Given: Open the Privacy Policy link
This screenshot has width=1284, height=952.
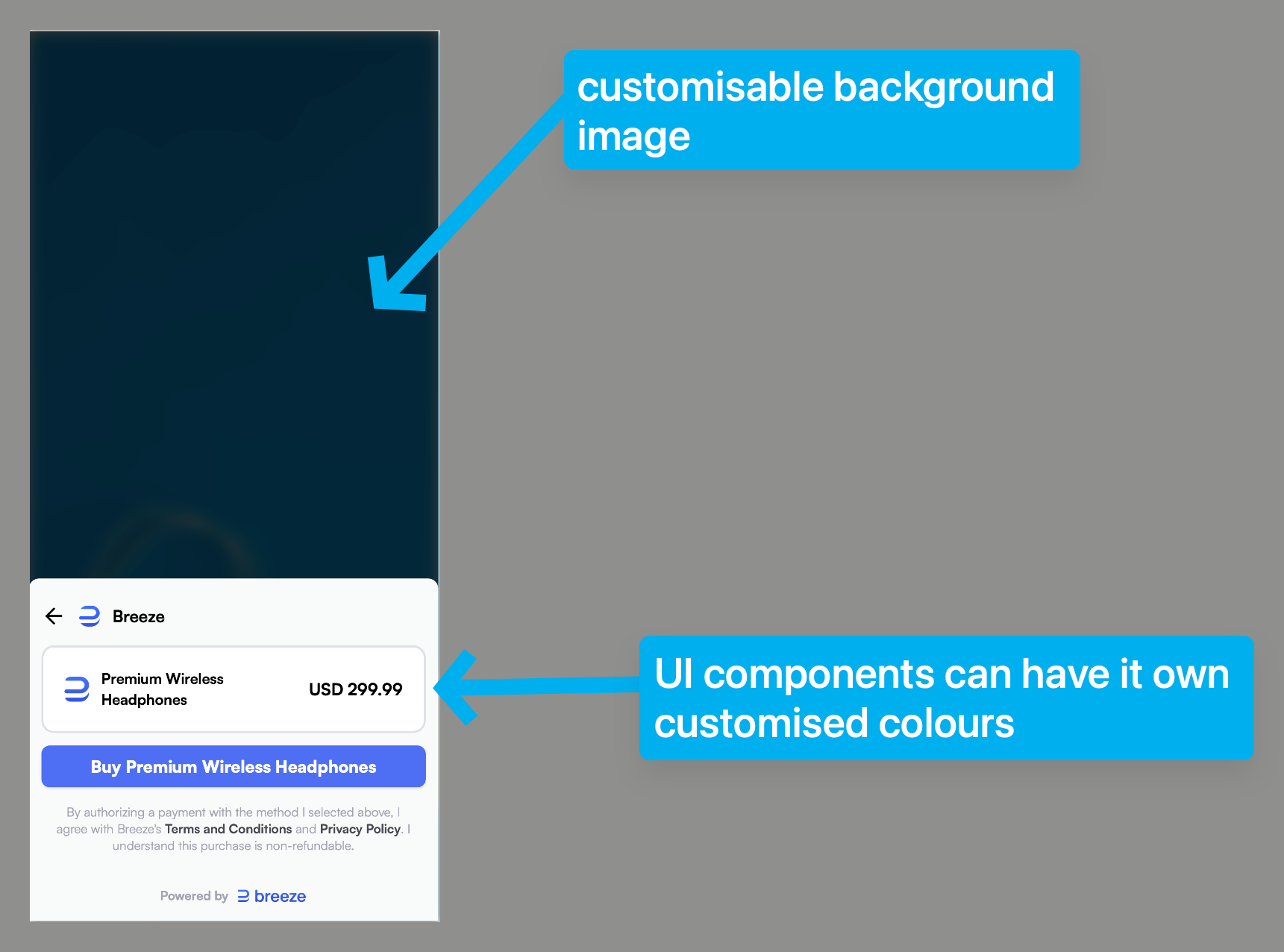Looking at the screenshot, I should (x=360, y=829).
